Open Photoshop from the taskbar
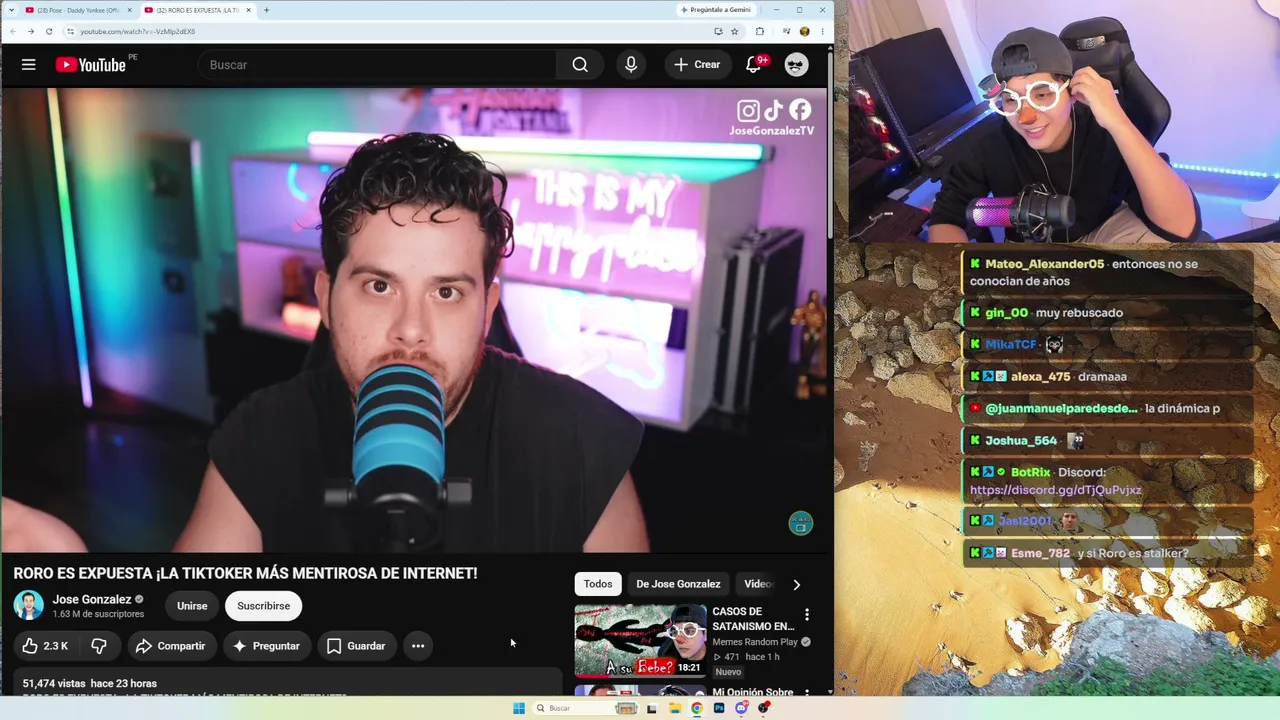This screenshot has width=1280, height=720. tap(719, 708)
